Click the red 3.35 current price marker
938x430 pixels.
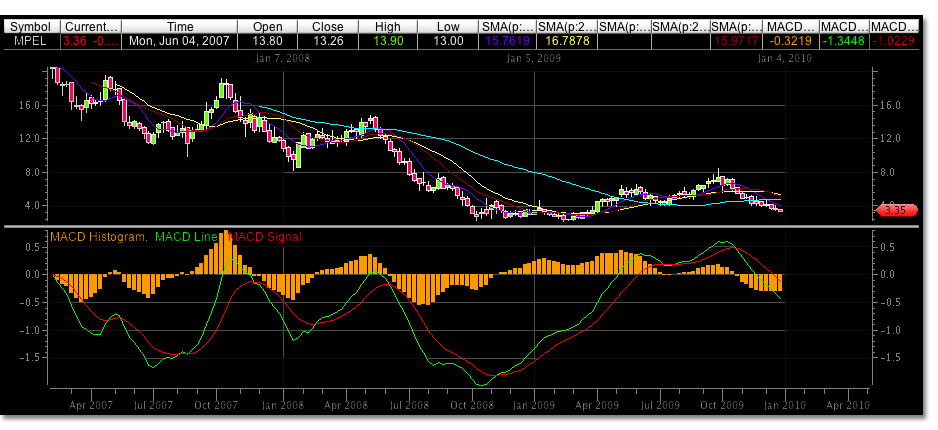(894, 210)
